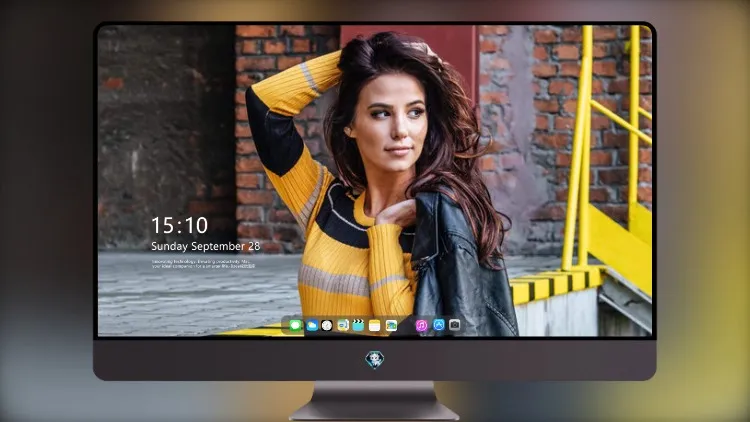Open the pink iTunes music app
This screenshot has height=422, width=750.
pyautogui.click(x=421, y=326)
